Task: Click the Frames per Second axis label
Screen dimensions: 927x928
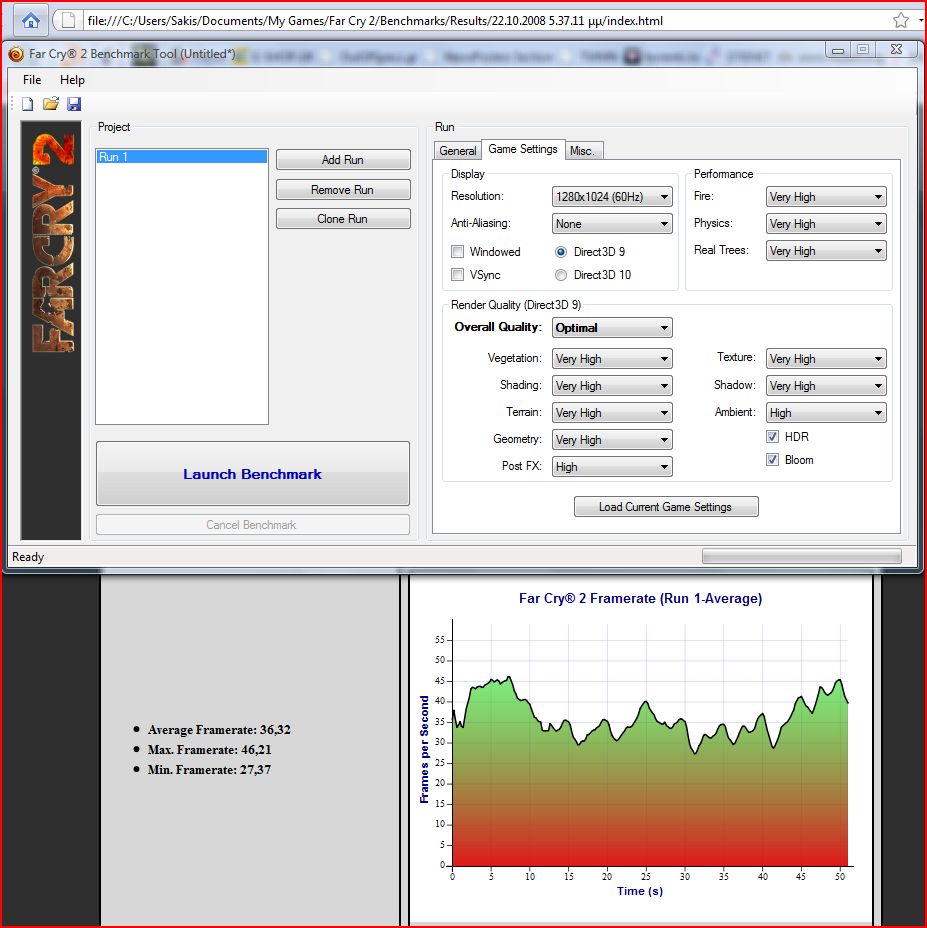Action: pyautogui.click(x=424, y=749)
